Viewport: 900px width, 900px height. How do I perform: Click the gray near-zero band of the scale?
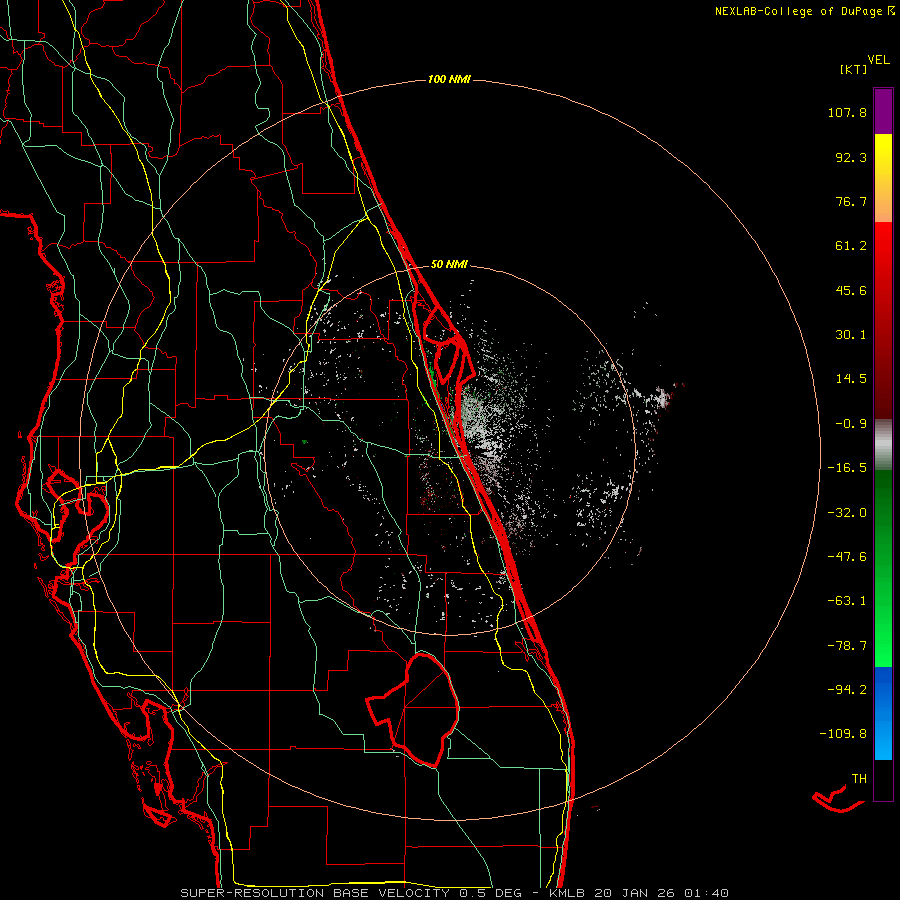coord(883,445)
